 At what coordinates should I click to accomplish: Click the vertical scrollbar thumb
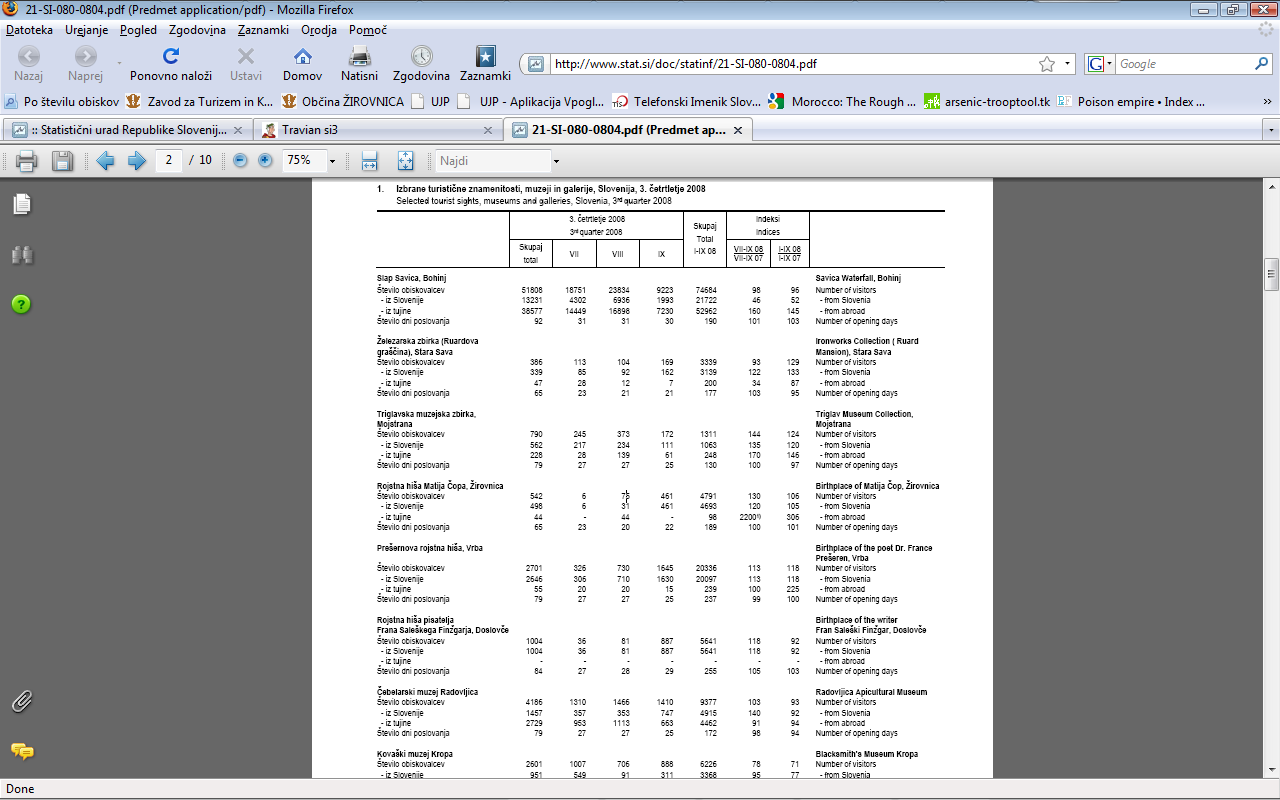pyautogui.click(x=1271, y=272)
